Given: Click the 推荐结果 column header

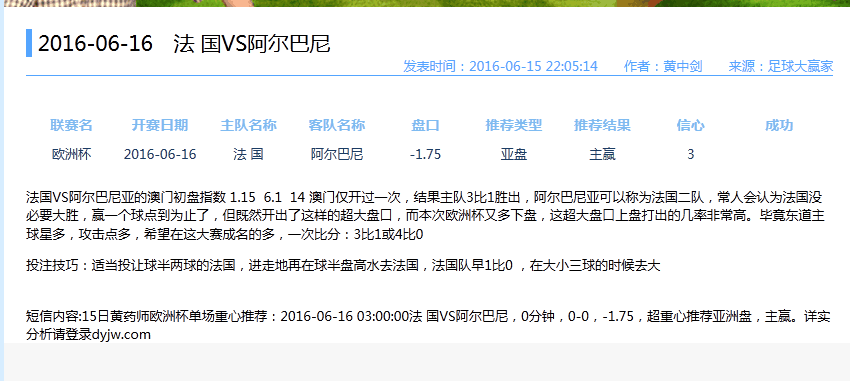Looking at the screenshot, I should 602,126.
